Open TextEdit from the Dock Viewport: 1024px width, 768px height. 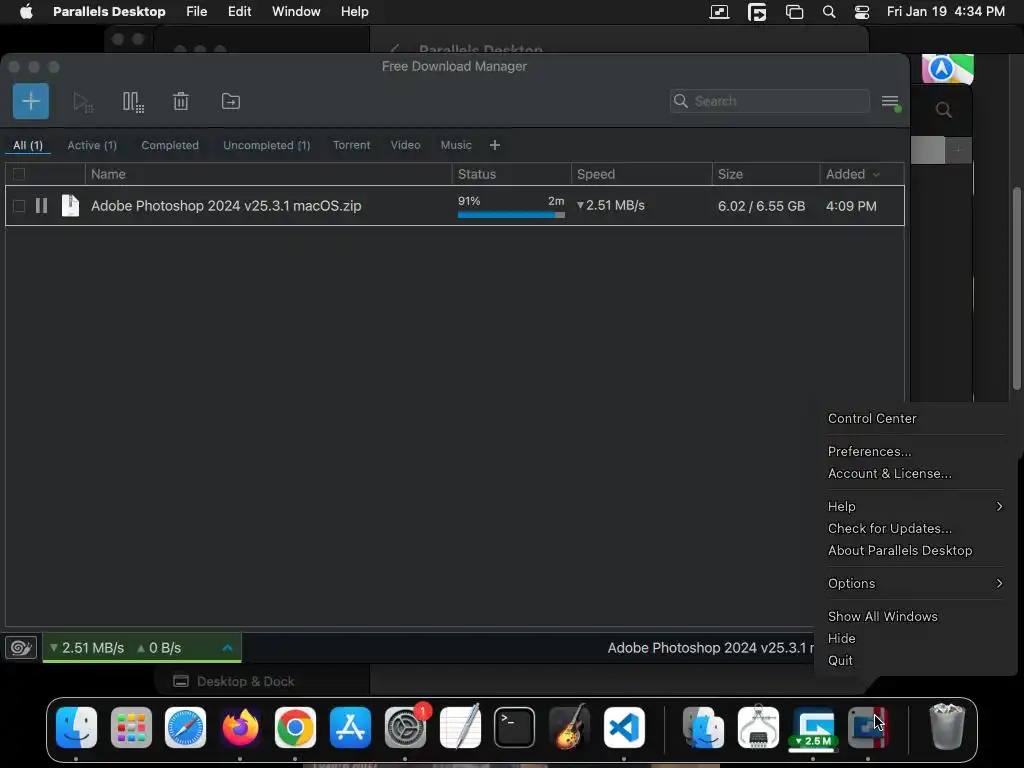[460, 727]
